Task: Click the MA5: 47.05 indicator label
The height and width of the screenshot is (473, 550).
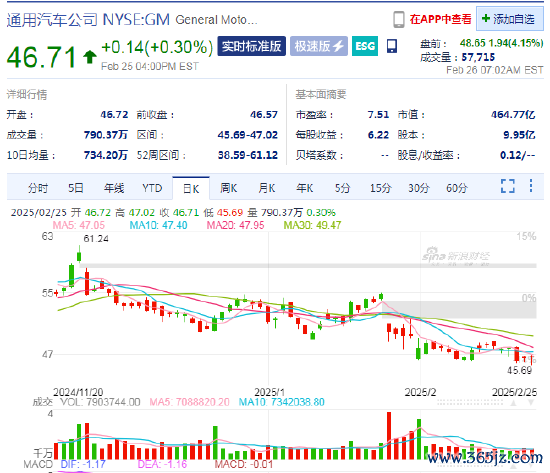Action: (79, 225)
